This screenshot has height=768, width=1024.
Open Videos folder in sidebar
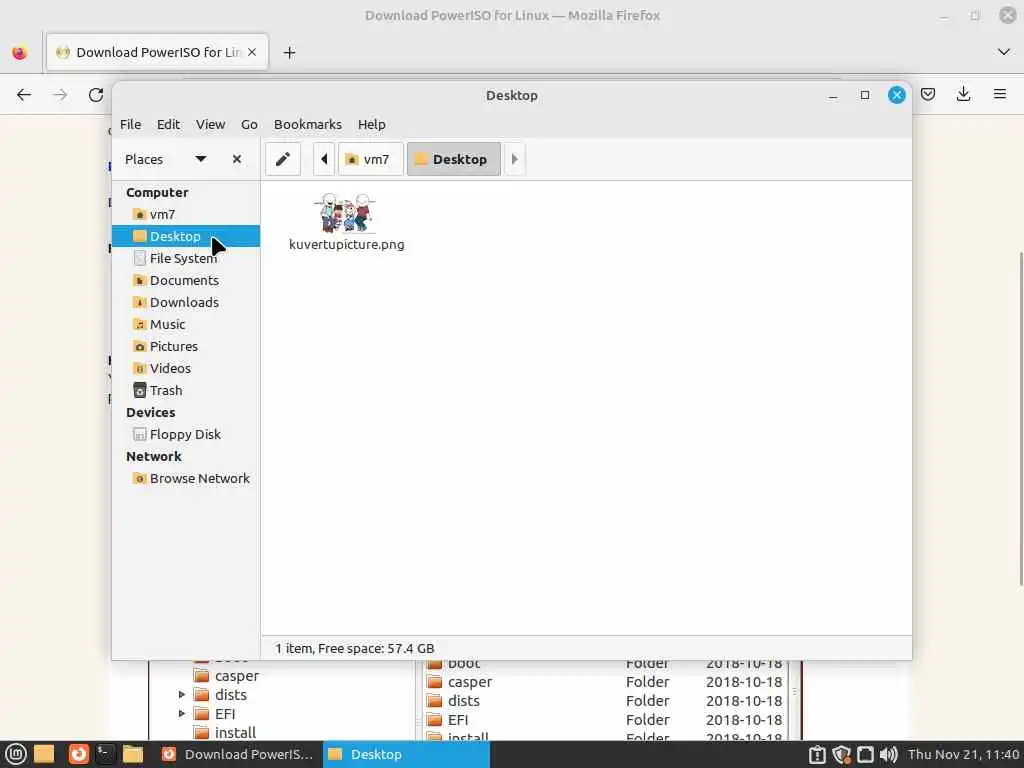pyautogui.click(x=185, y=368)
